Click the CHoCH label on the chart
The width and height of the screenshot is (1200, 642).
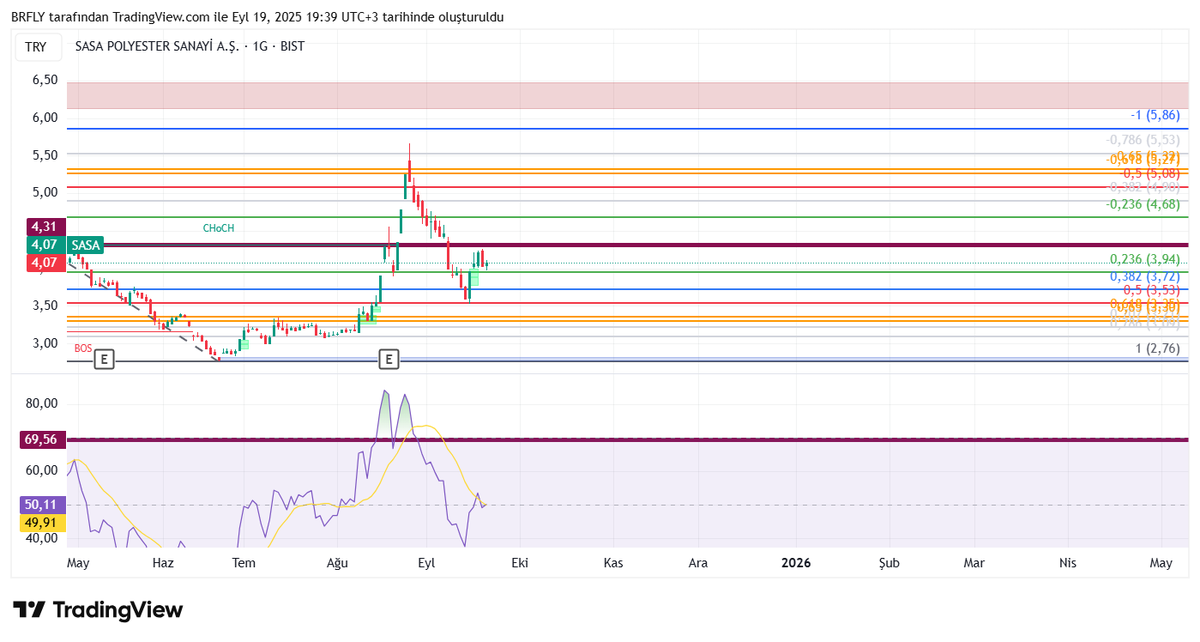coord(220,227)
